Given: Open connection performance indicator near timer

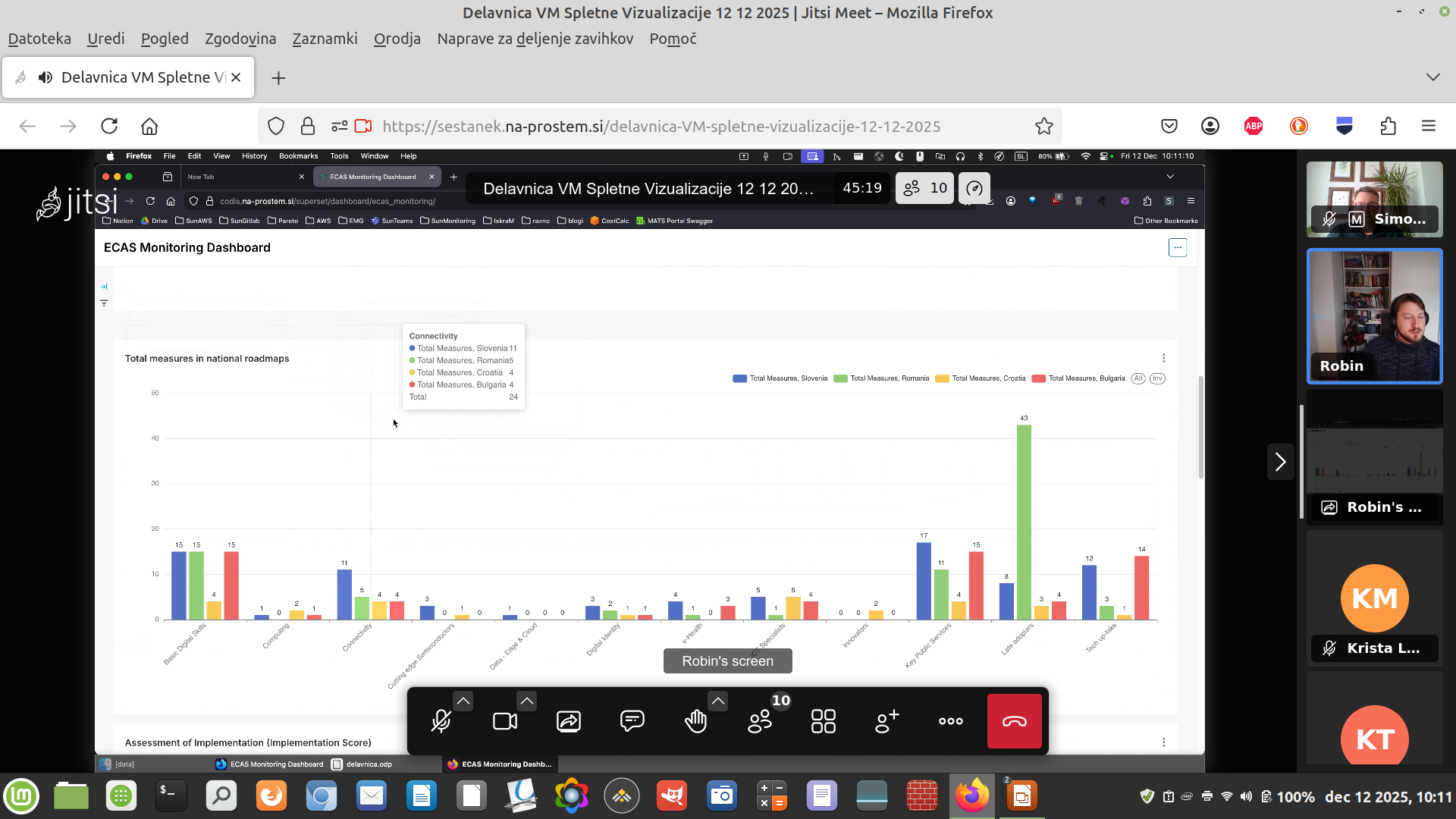Looking at the screenshot, I should (974, 188).
